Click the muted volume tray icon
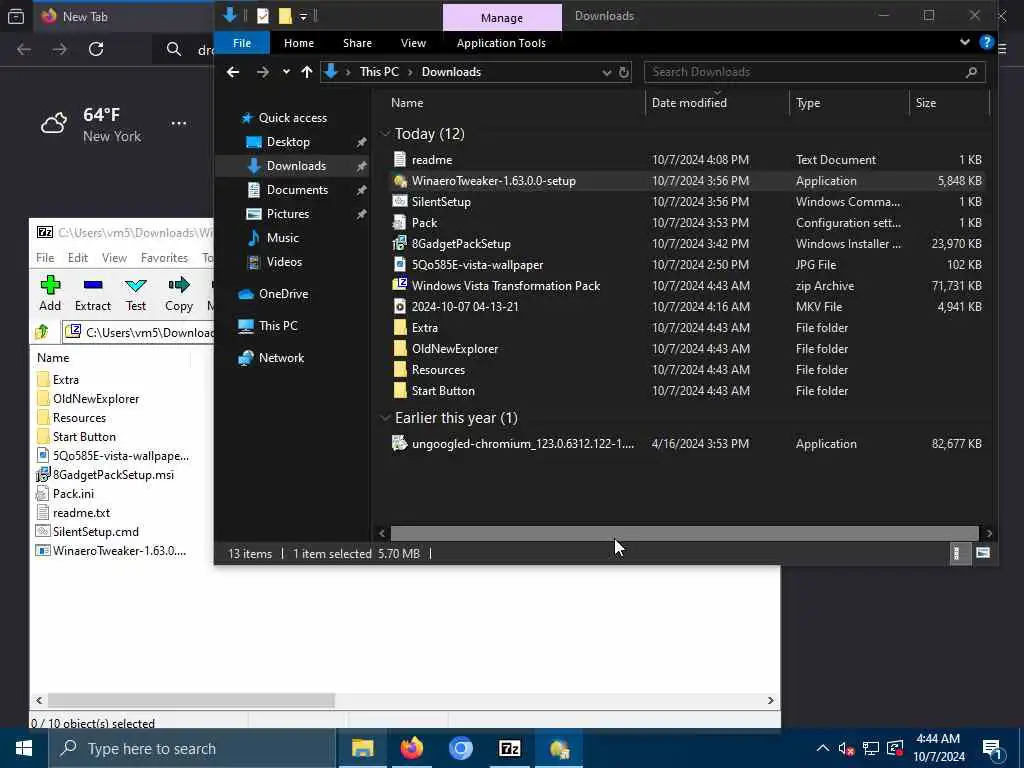Viewport: 1024px width, 768px height. (846, 748)
